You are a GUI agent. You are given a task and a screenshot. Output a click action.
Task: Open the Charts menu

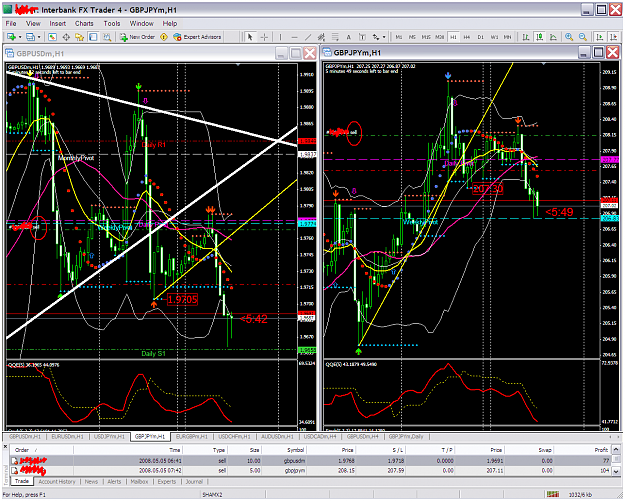(84, 24)
